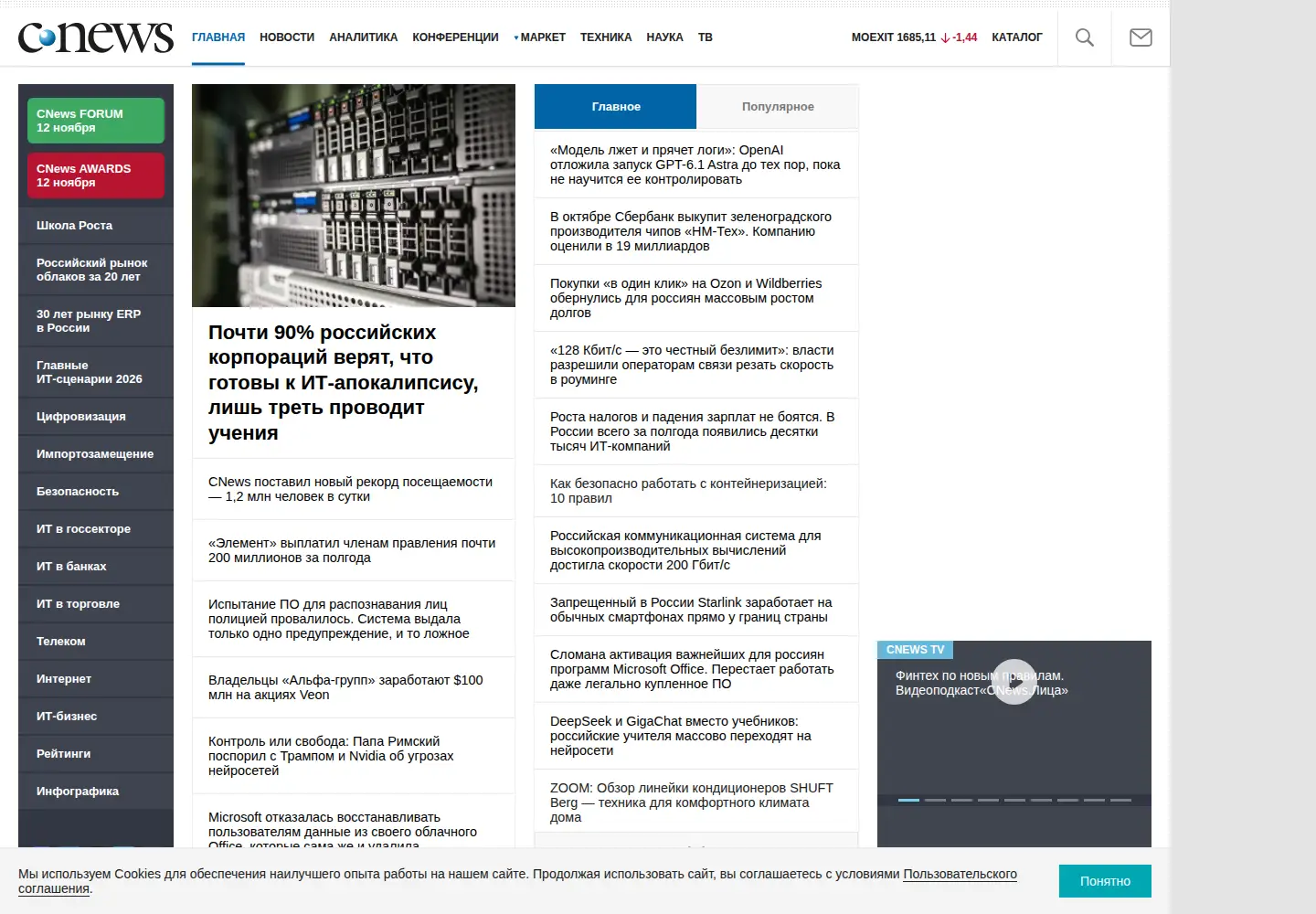
Task: Open the Сбербанк «НМ-Тех» article
Action: pyautogui.click(x=691, y=231)
